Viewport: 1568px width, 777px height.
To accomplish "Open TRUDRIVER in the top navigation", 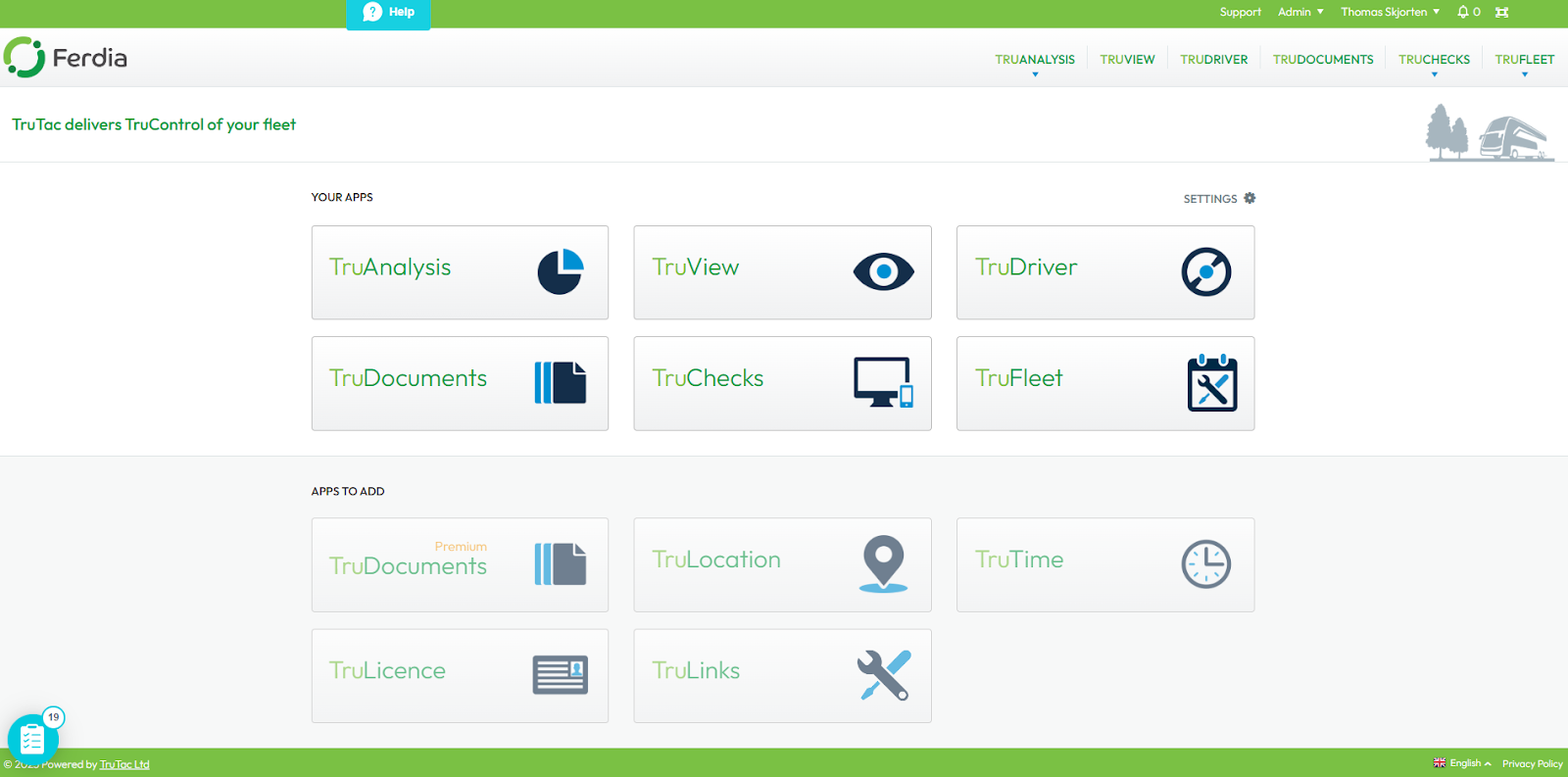I will pos(1214,60).
